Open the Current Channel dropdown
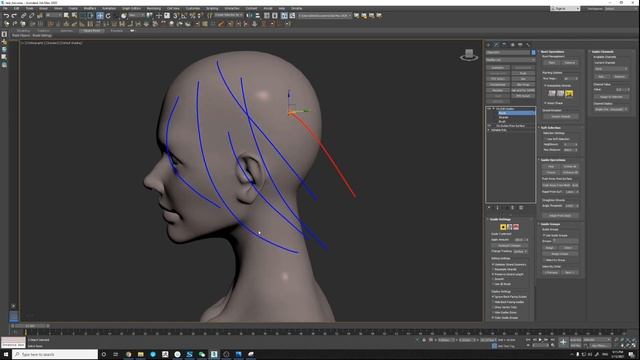Screen dimensions: 640x360 (611, 69)
